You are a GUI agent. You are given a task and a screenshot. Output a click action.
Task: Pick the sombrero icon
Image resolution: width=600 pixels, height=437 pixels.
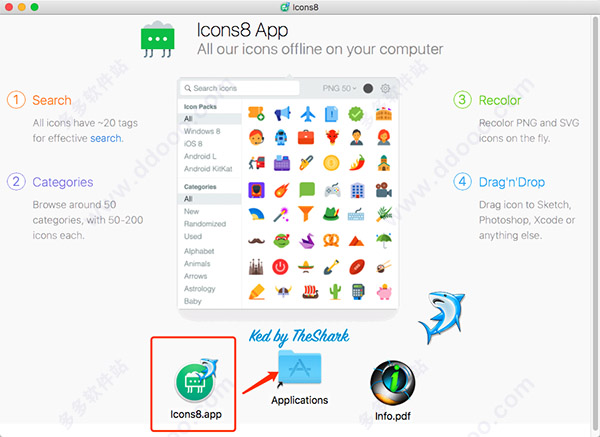306,267
